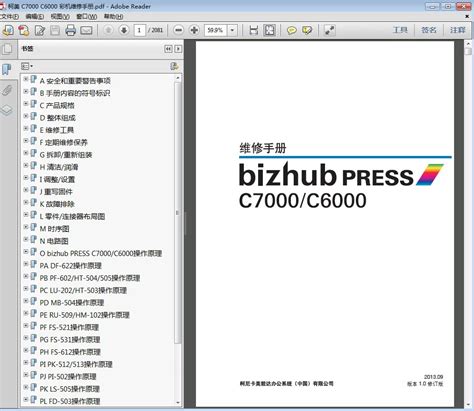Toggle the bookmarks panel icon

pyautogui.click(x=7, y=69)
